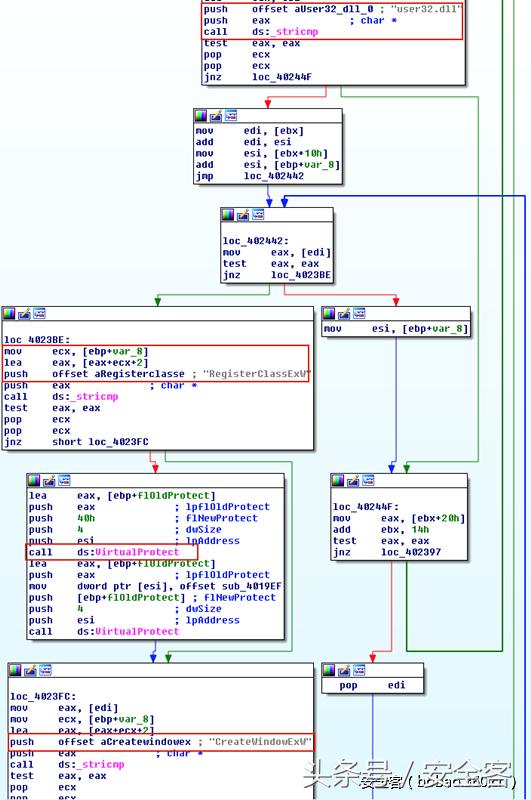Click the group icon on the loc_4023BE block
This screenshot has height=800, width=531.
click(x=39, y=314)
